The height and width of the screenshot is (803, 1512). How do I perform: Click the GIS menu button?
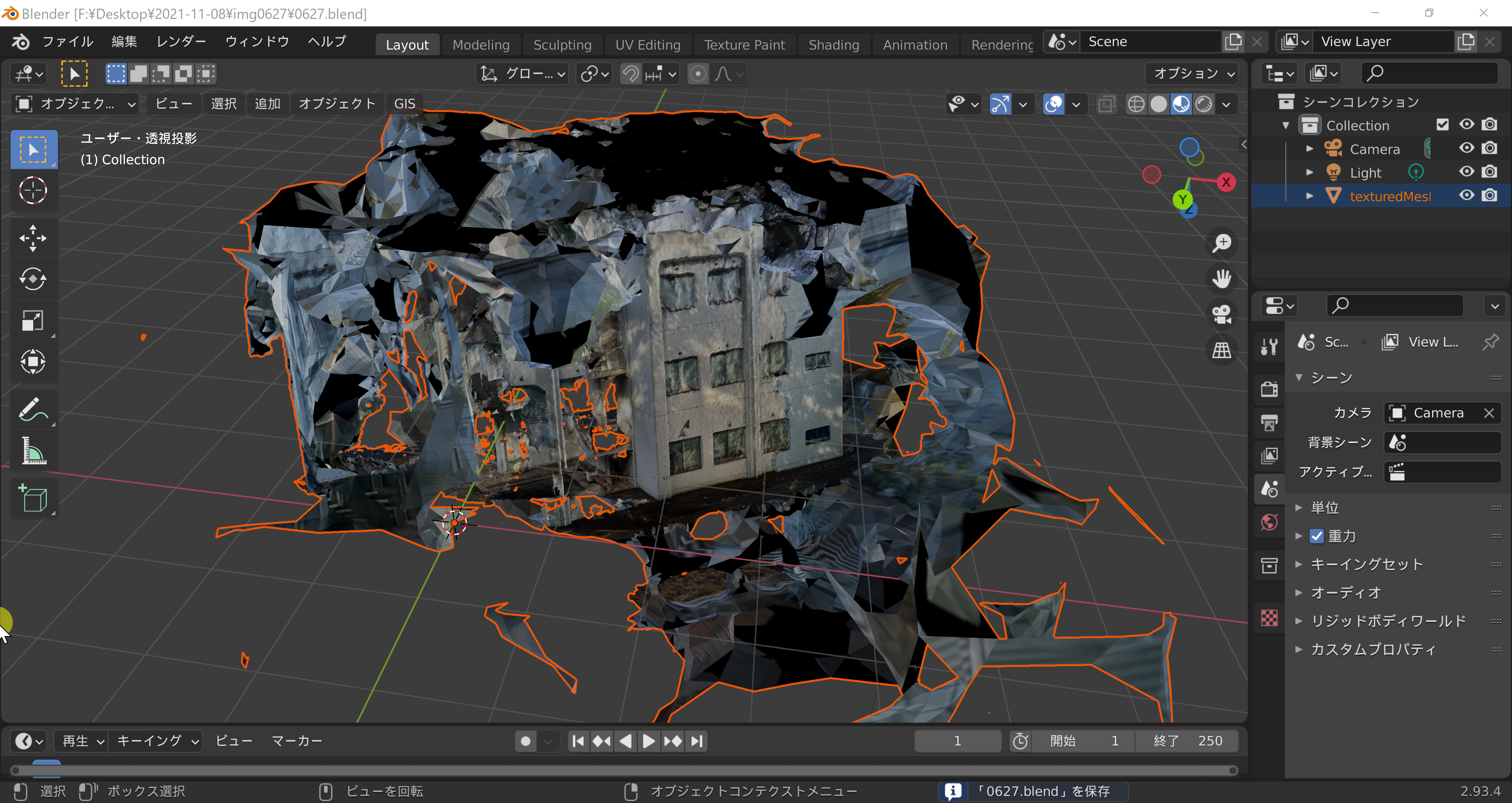pos(404,104)
